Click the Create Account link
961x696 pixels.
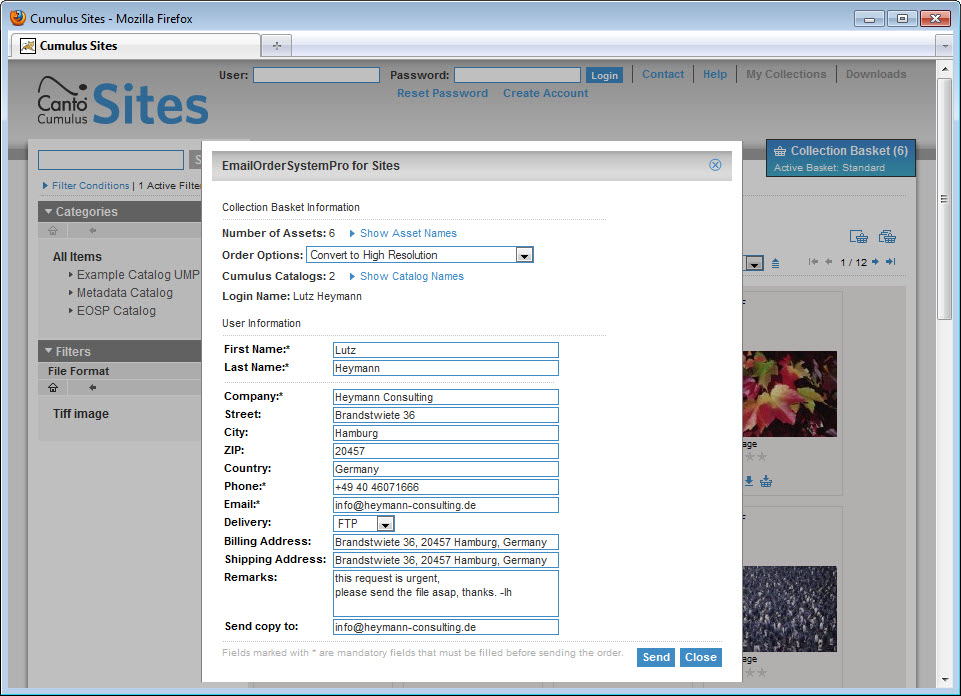(545, 93)
